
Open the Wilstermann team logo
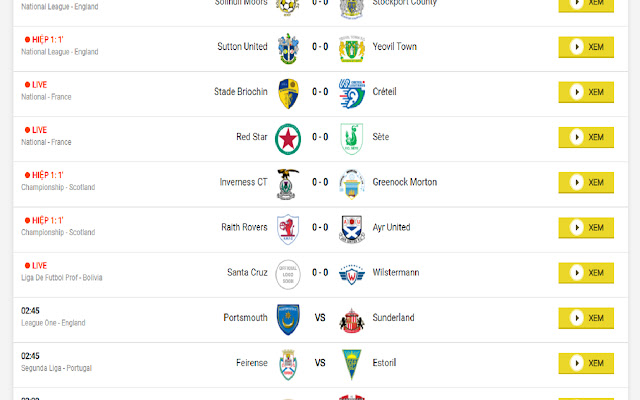click(x=351, y=275)
